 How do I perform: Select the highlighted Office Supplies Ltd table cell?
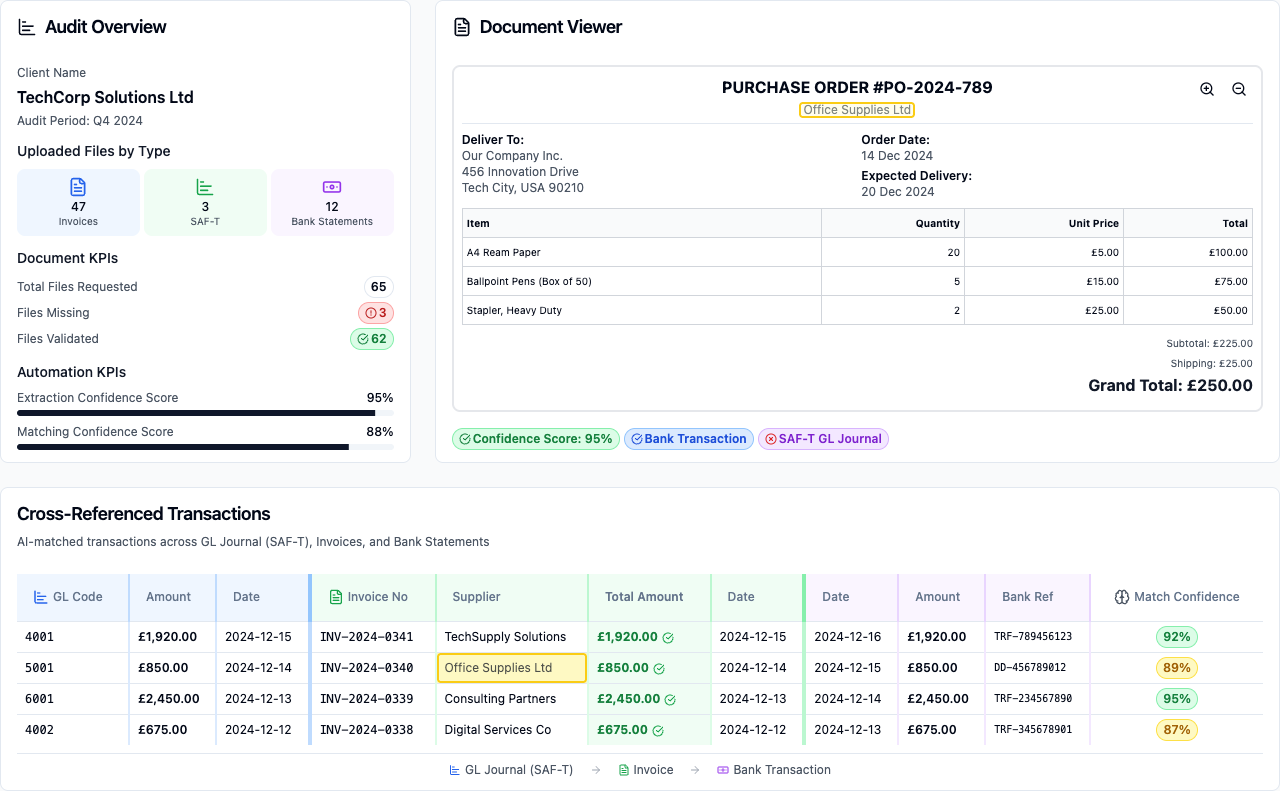[x=511, y=667]
